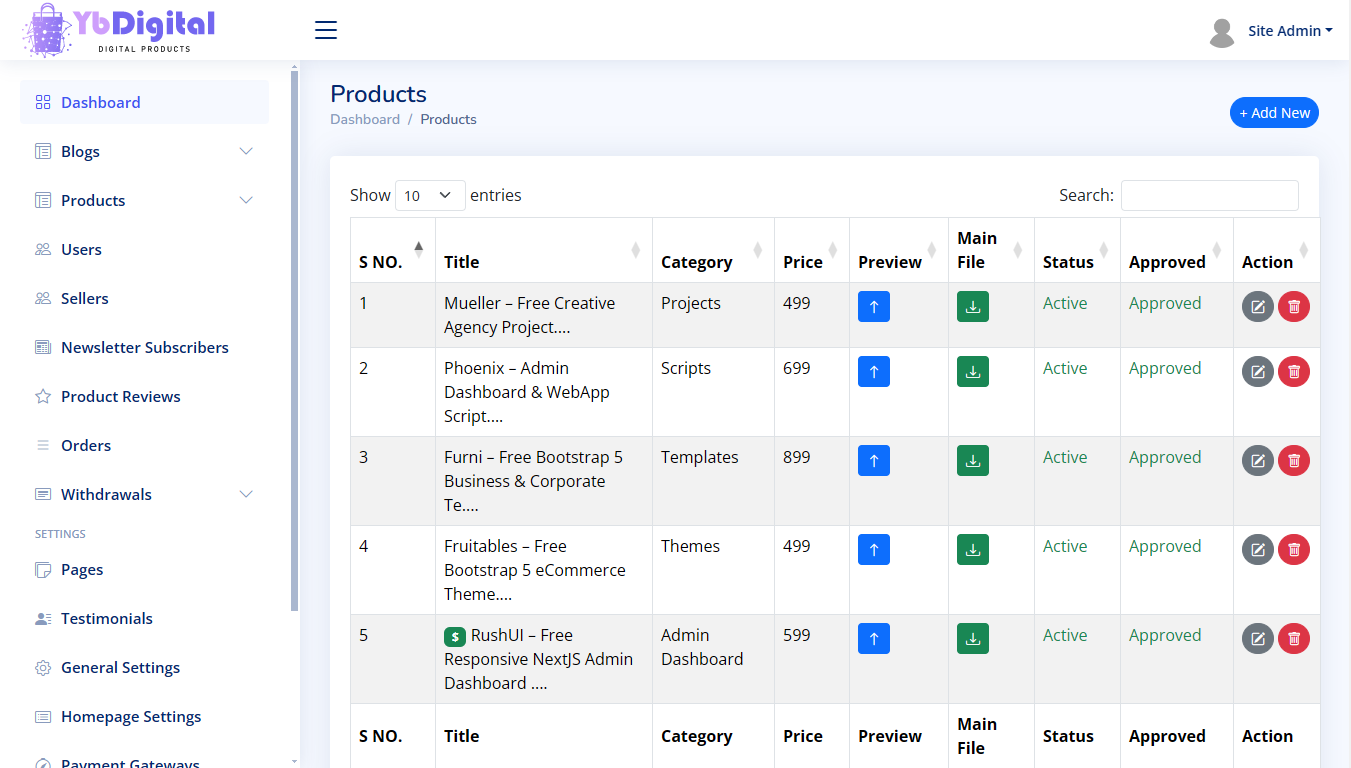Open preview for Furni product
This screenshot has width=1351, height=768.
tap(874, 461)
